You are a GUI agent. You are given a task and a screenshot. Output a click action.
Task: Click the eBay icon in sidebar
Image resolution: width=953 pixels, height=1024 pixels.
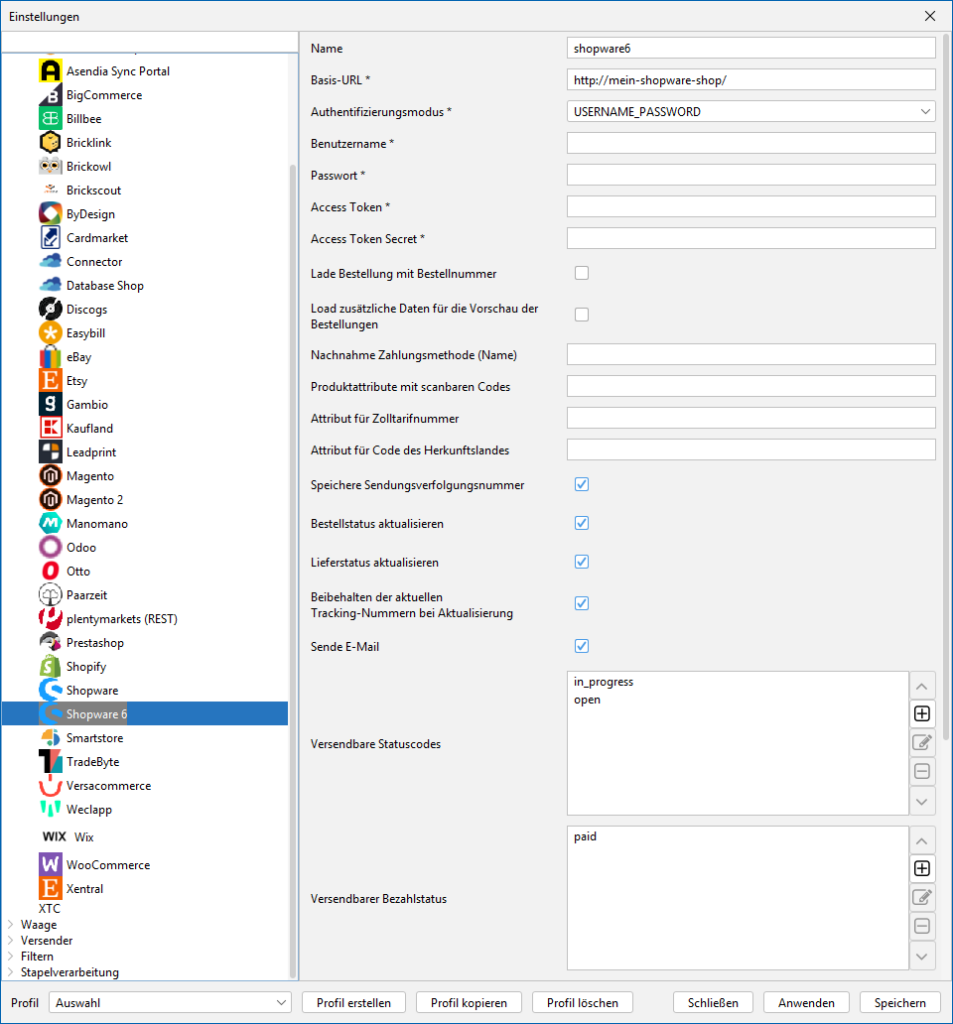tap(51, 357)
